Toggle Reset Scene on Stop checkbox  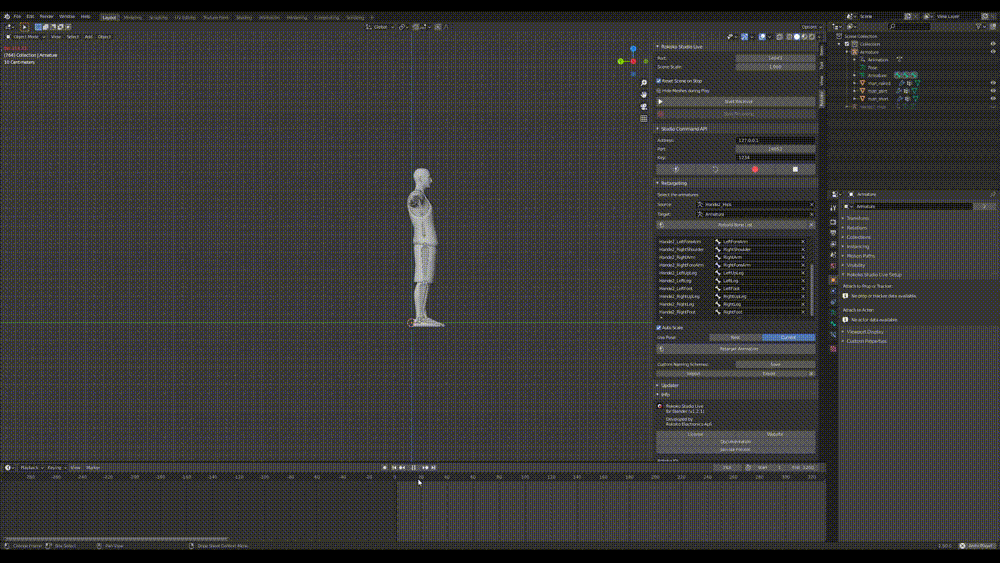[659, 81]
